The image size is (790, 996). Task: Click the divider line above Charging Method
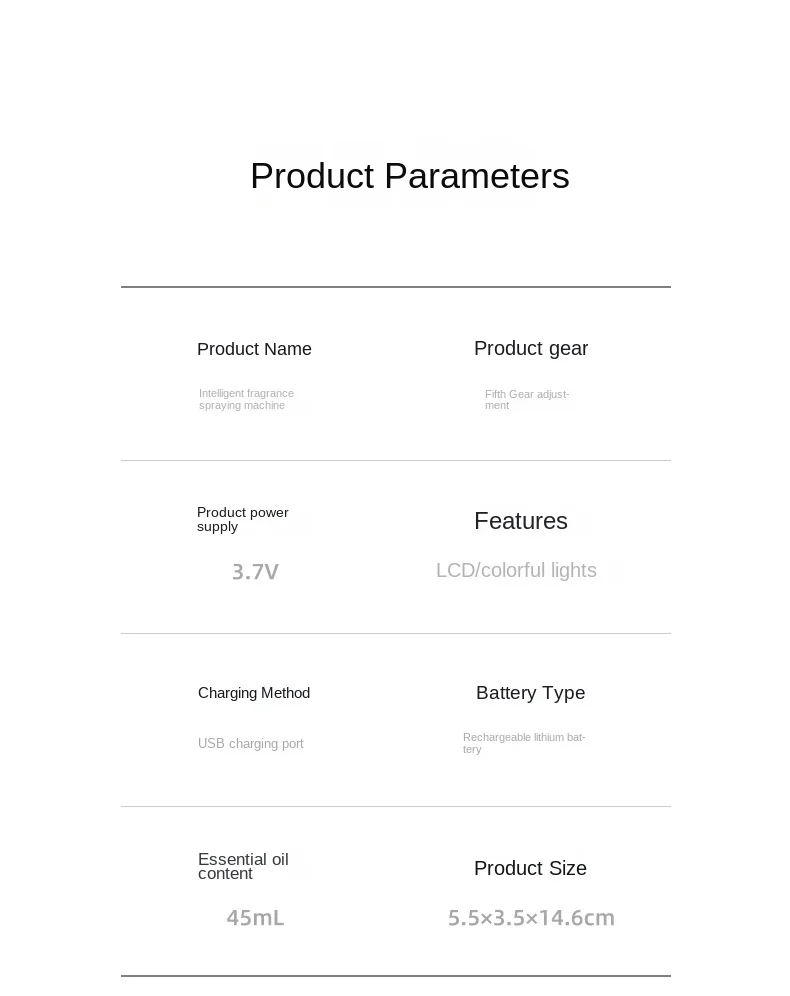[x=395, y=633]
